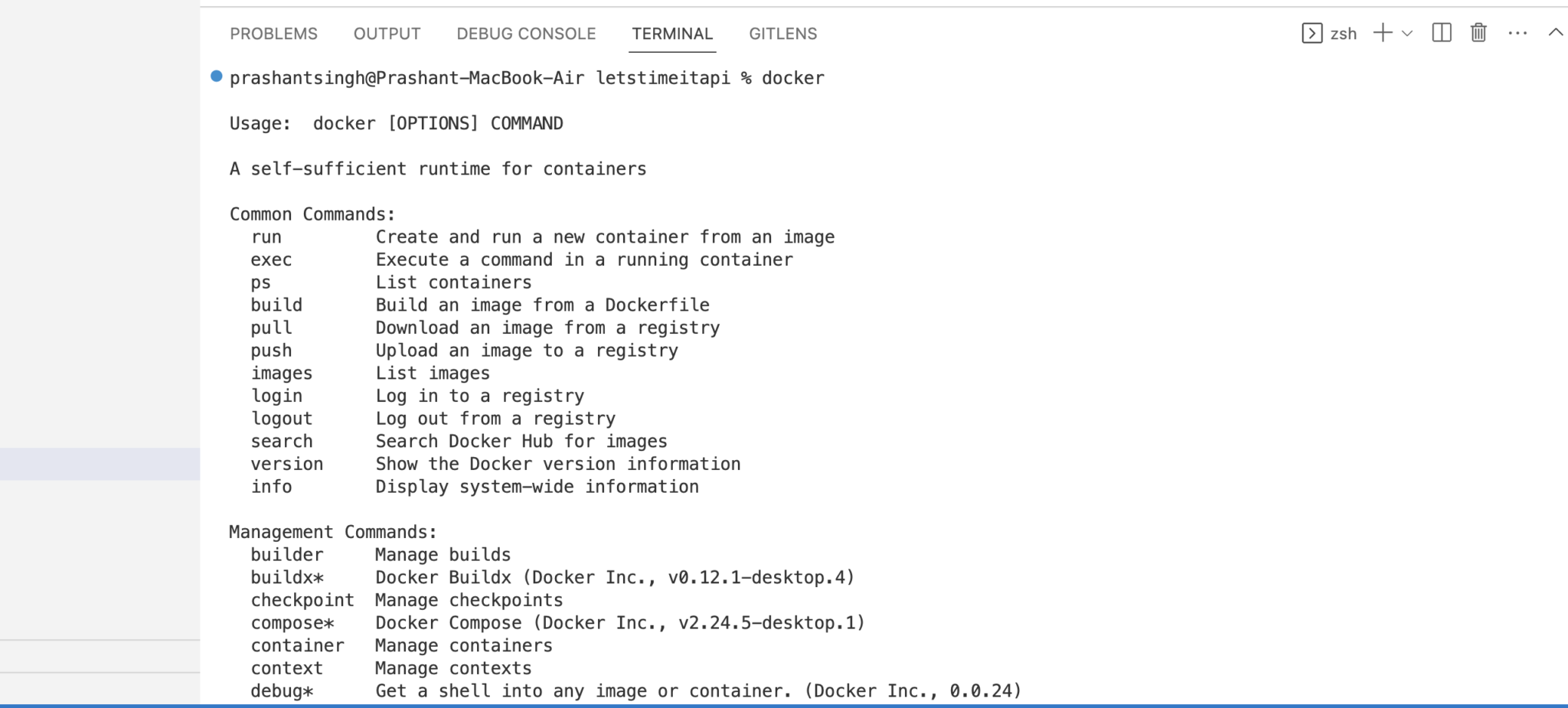
Task: Switch to the PROBLEMS tab
Action: pos(273,34)
